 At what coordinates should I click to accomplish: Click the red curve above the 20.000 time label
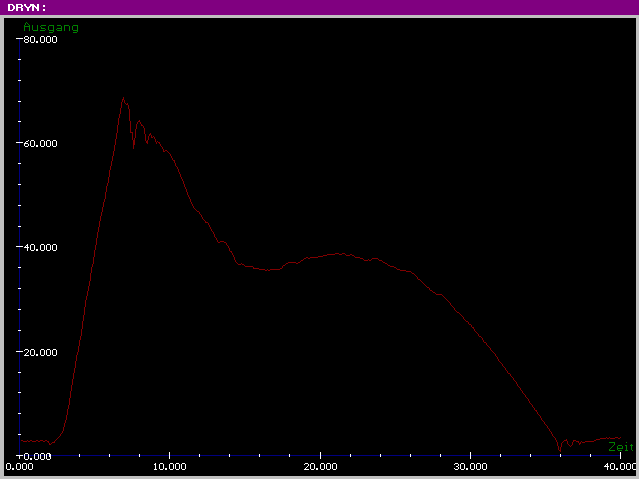320,255
